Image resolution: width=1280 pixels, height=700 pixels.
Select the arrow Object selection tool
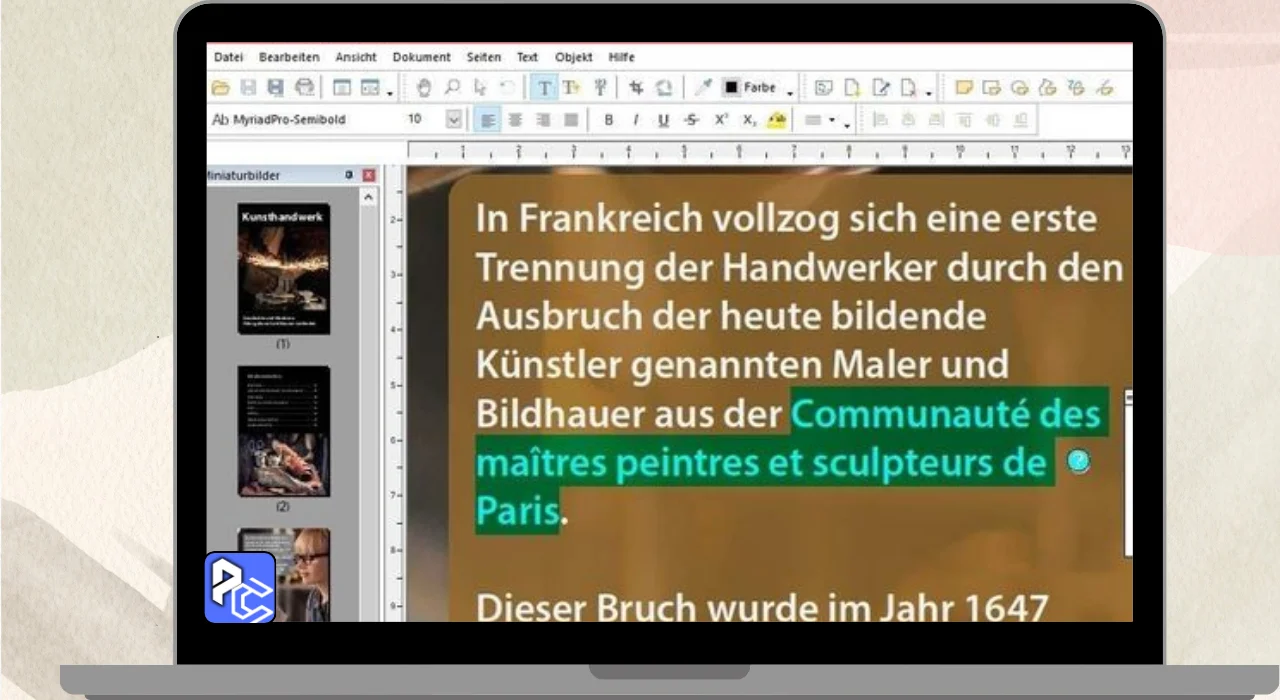(x=480, y=88)
